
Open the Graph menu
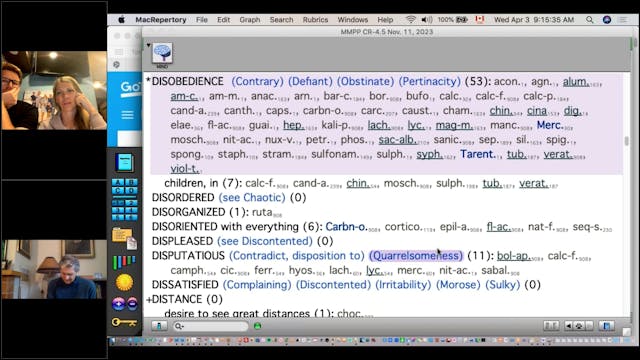pos(250,20)
